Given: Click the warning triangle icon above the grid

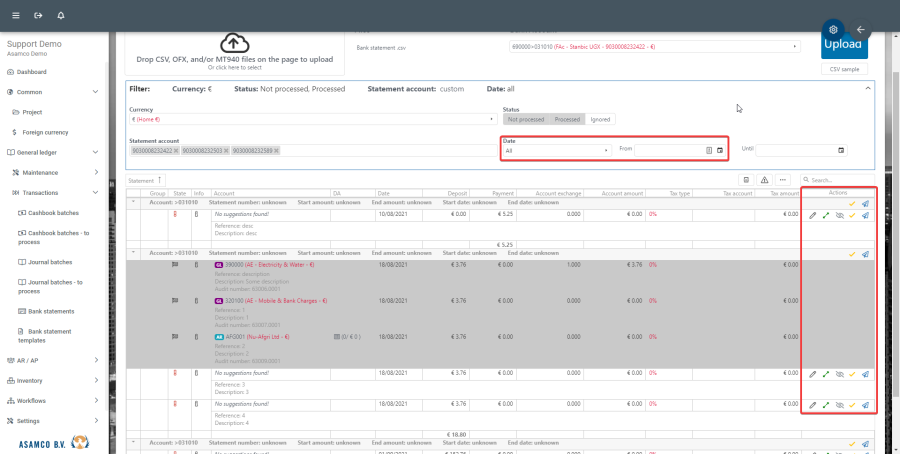Looking at the screenshot, I should 764,179.
